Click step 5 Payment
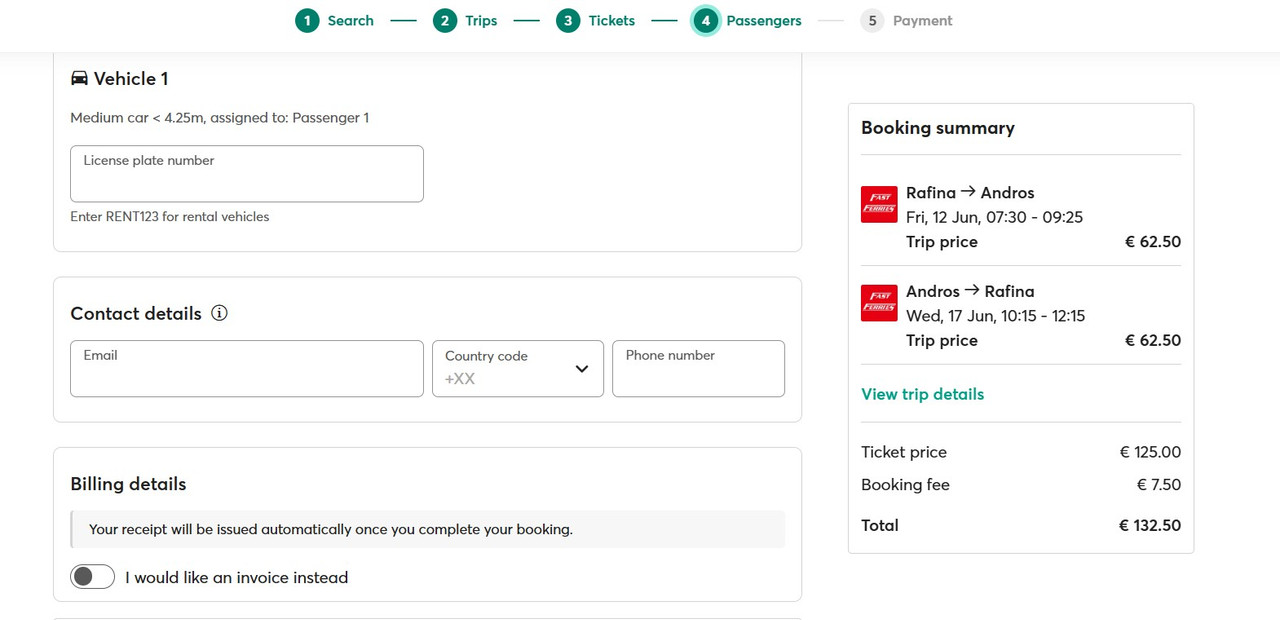1280x620 pixels. (x=906, y=20)
